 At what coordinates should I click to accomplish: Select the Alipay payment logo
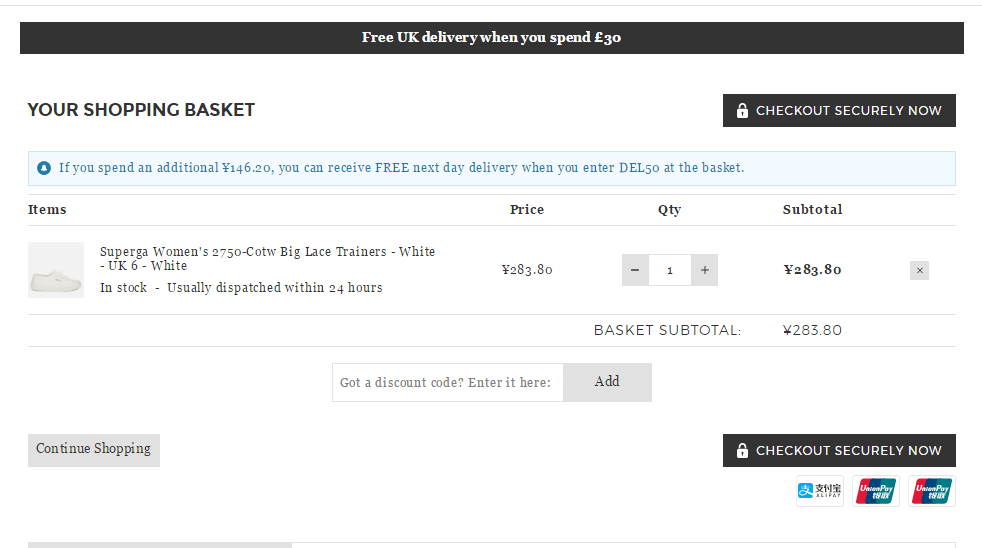[x=820, y=490]
